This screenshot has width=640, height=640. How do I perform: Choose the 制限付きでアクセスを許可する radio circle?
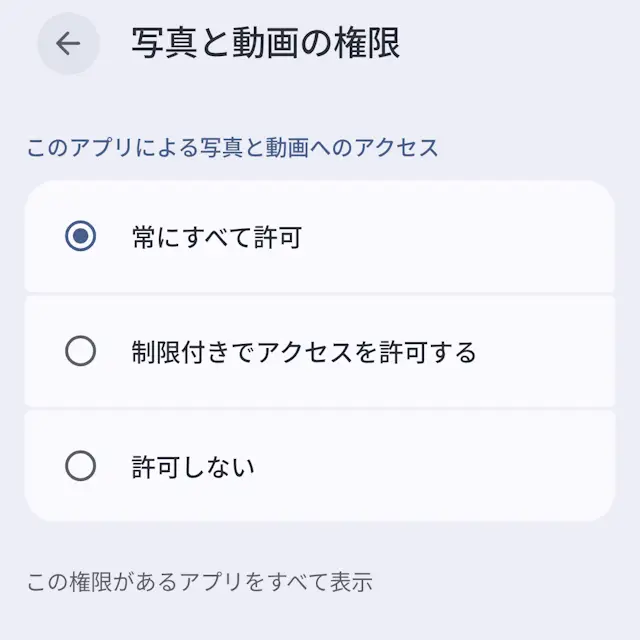80,351
